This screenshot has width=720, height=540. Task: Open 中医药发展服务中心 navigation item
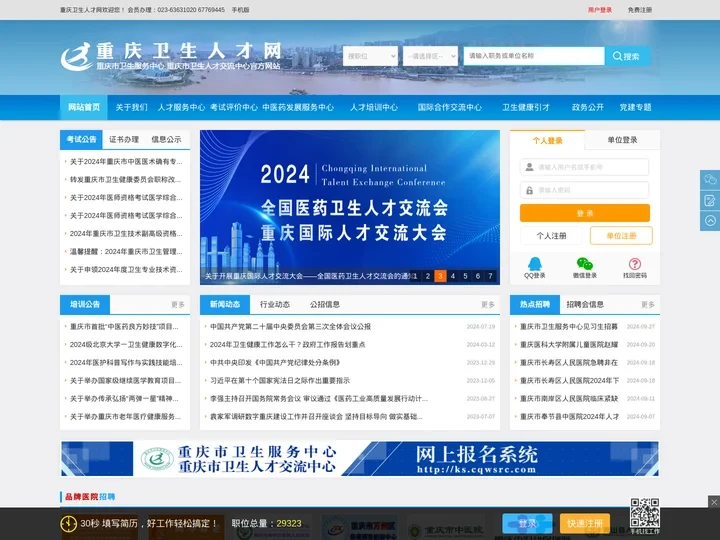pos(298,107)
